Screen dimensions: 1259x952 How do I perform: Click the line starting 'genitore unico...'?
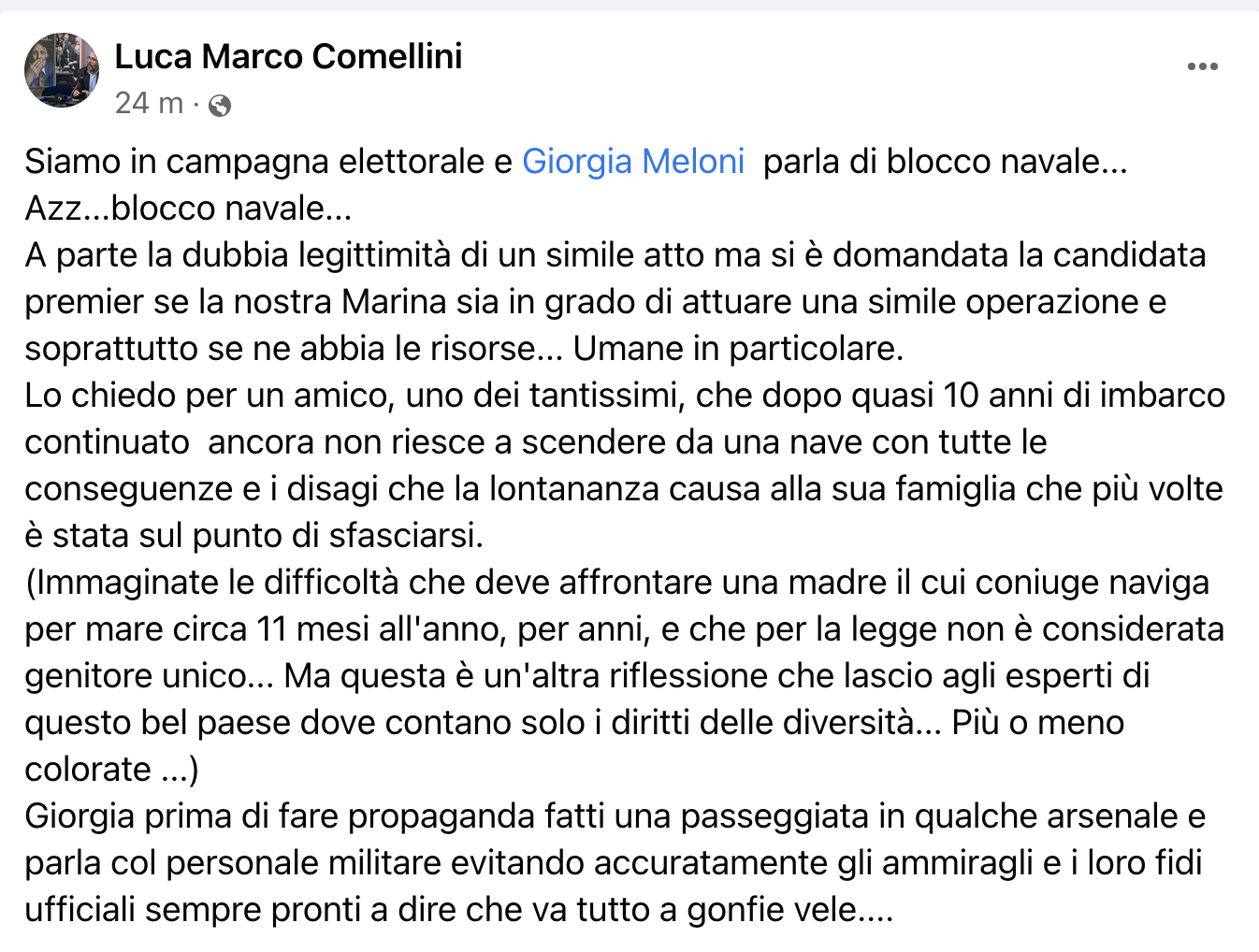coord(586,676)
